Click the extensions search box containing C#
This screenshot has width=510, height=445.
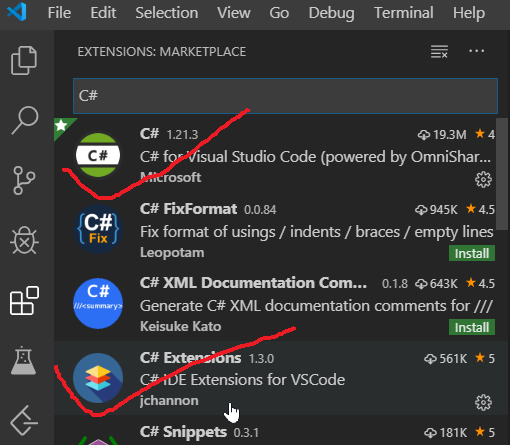tap(285, 96)
